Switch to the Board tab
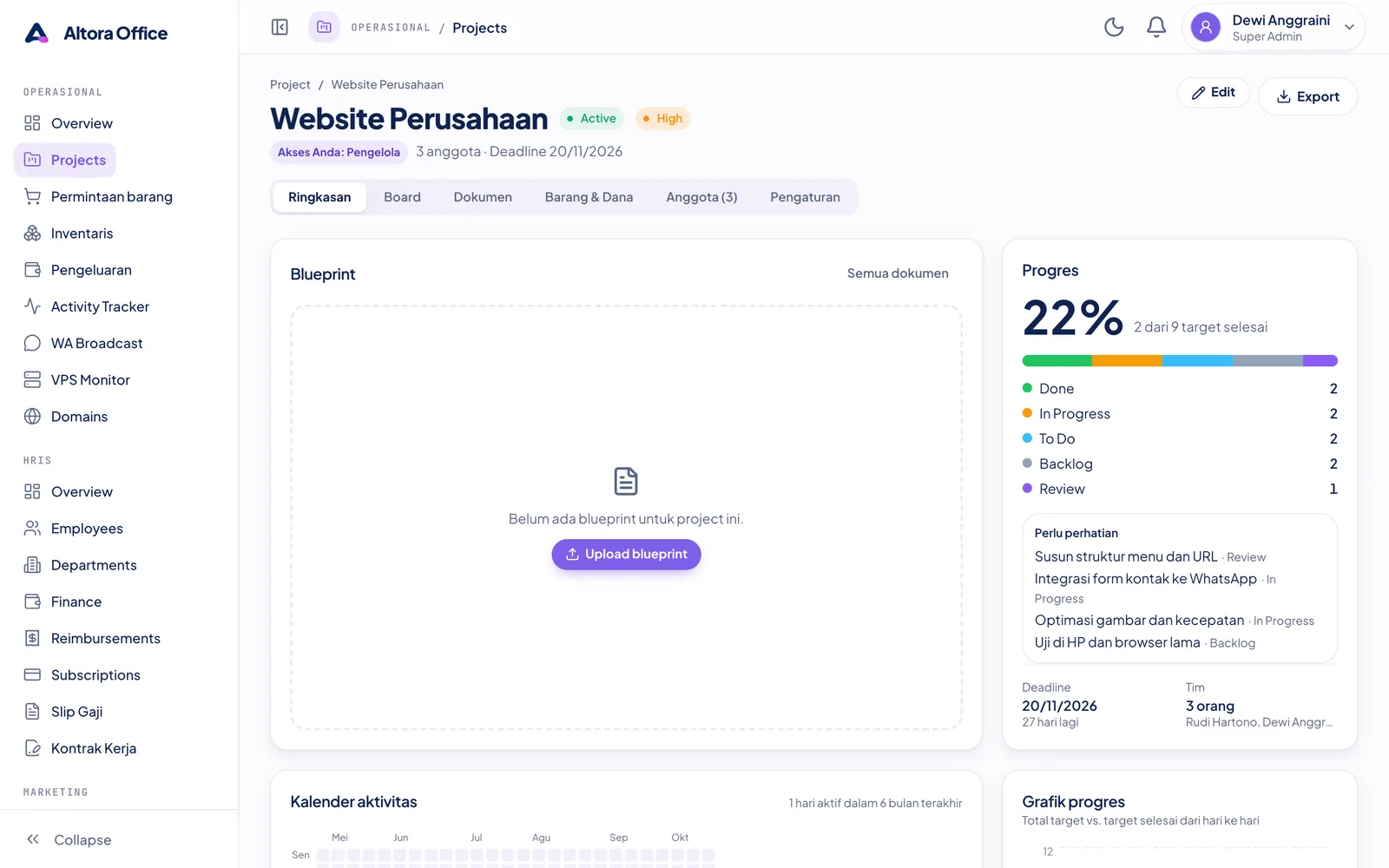The height and width of the screenshot is (868, 1389). click(x=402, y=197)
